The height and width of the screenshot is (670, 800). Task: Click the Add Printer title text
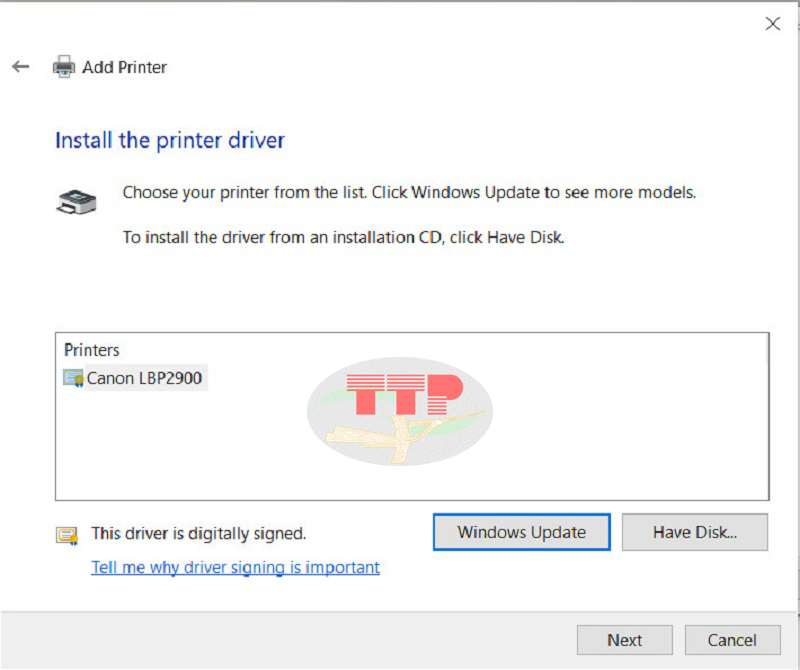(x=124, y=67)
